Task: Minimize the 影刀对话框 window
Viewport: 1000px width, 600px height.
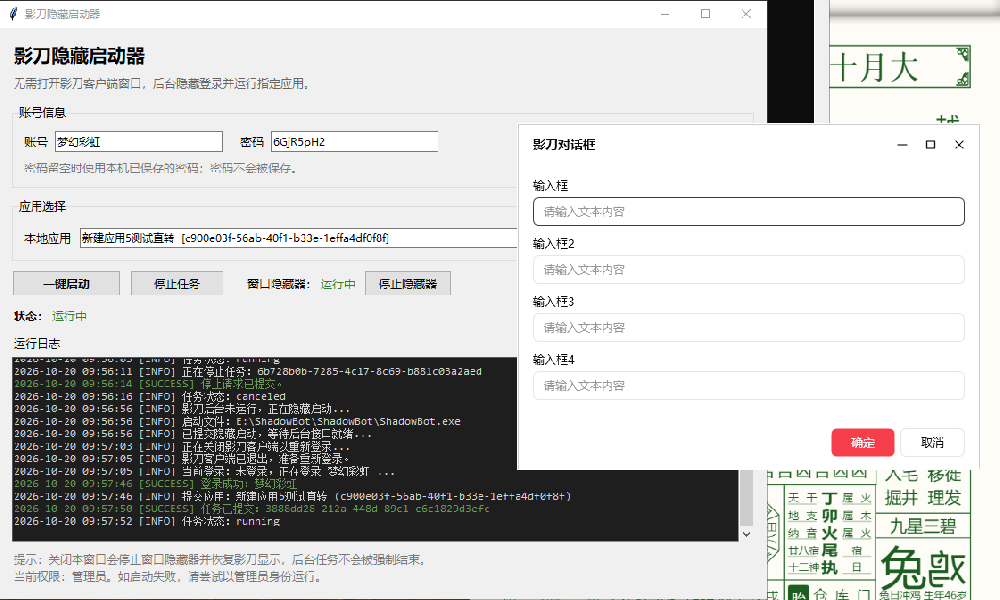Action: 902,145
